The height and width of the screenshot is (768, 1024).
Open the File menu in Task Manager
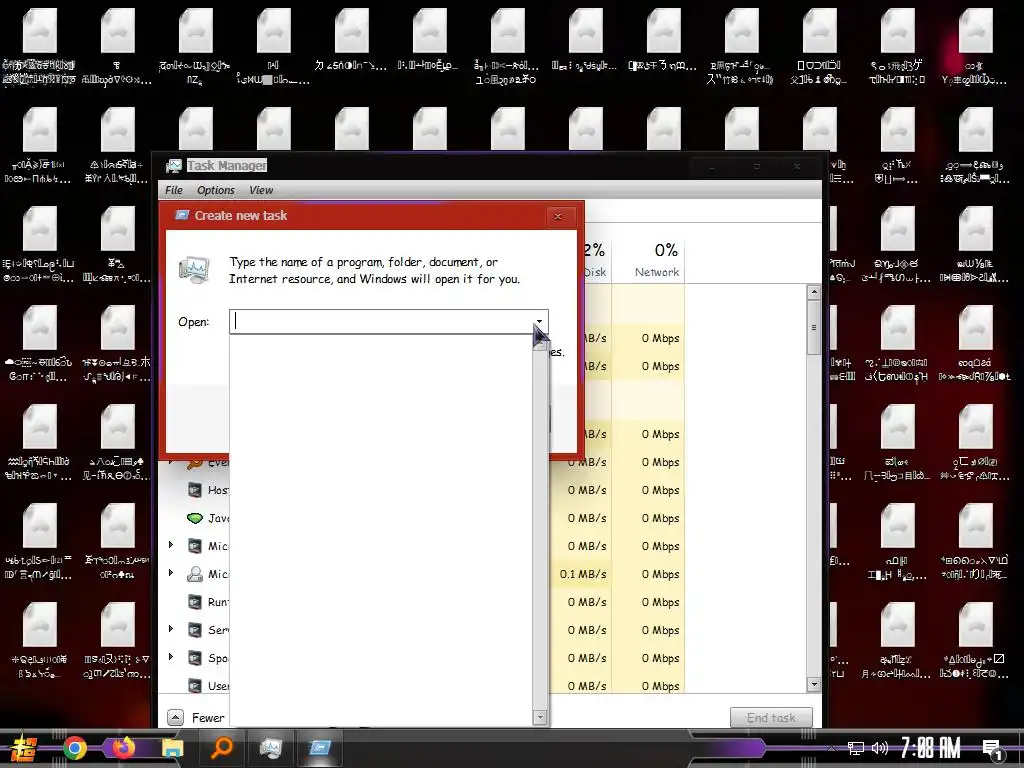click(x=174, y=190)
